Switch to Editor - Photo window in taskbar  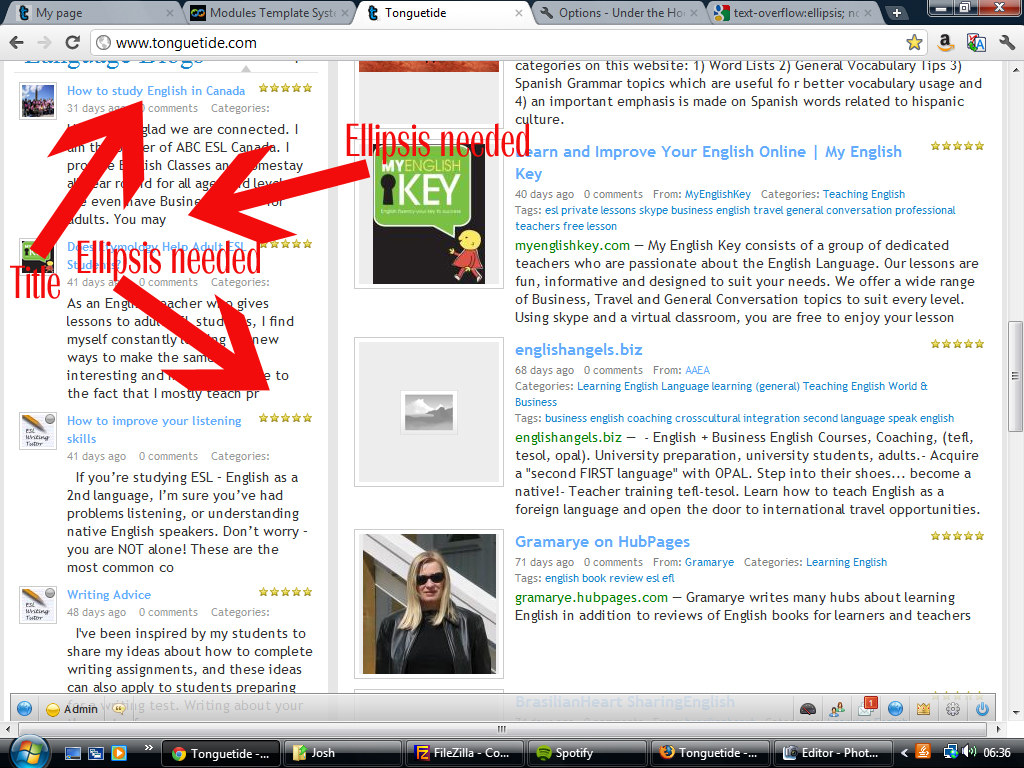point(832,753)
